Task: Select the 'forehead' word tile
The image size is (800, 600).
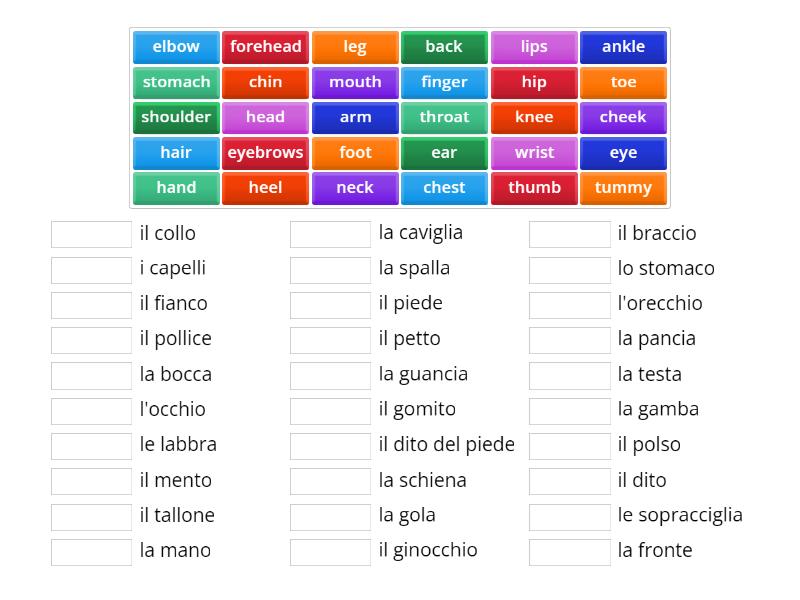Action: (x=265, y=46)
